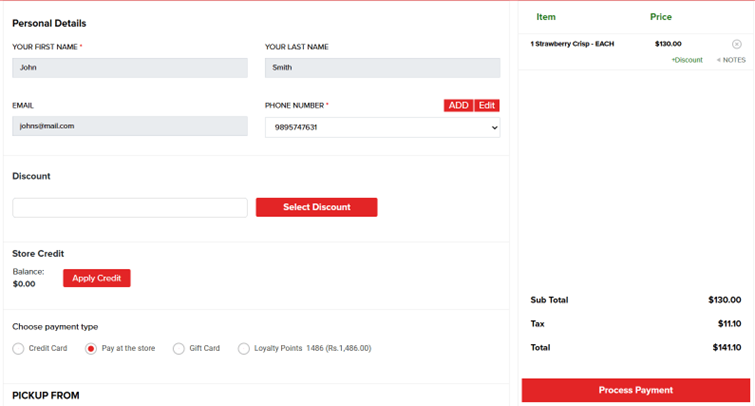Pay using Loyalty Points option
The height and width of the screenshot is (406, 755).
click(x=244, y=348)
